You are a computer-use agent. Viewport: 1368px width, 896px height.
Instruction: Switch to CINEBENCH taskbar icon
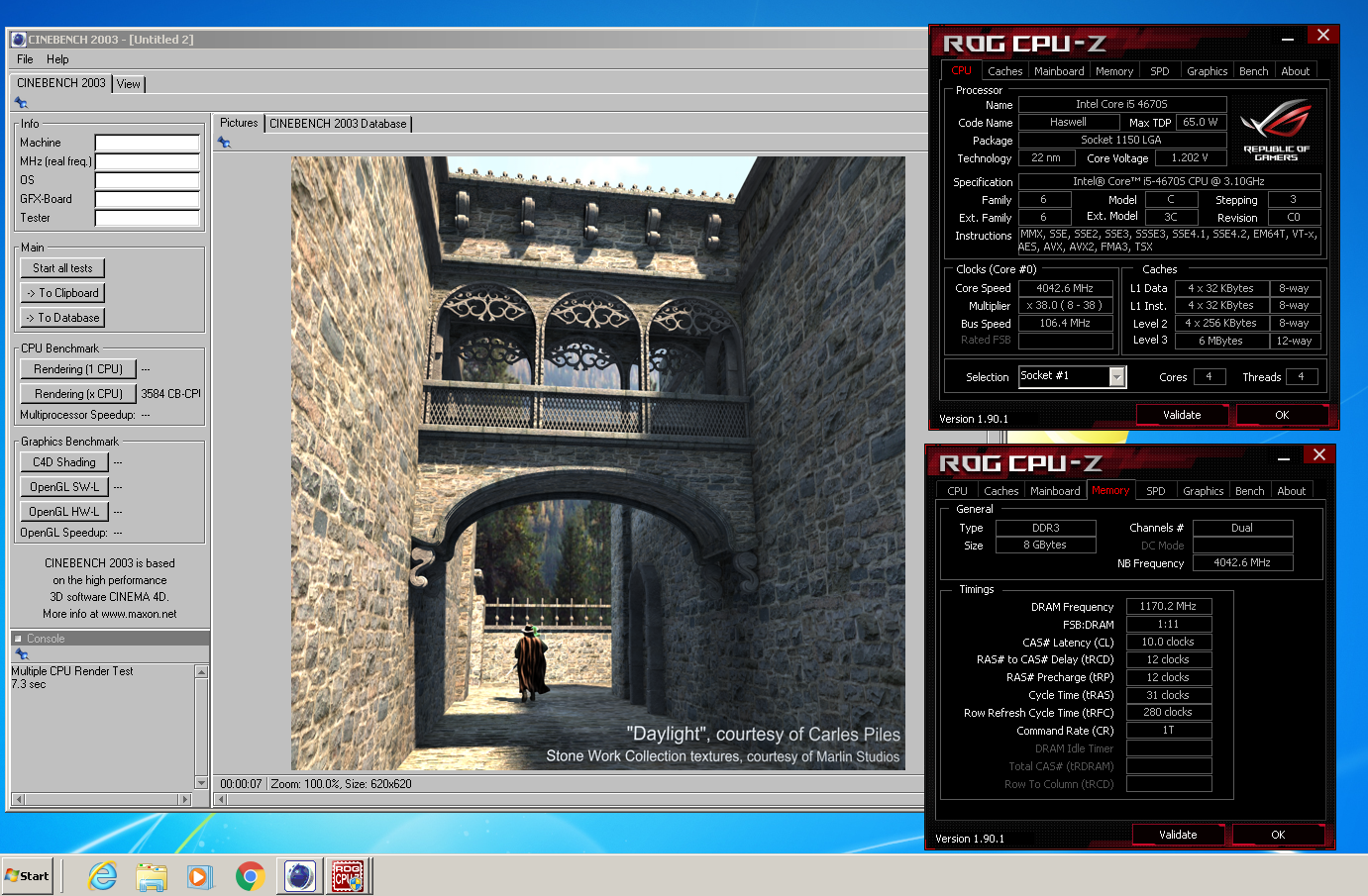300,876
